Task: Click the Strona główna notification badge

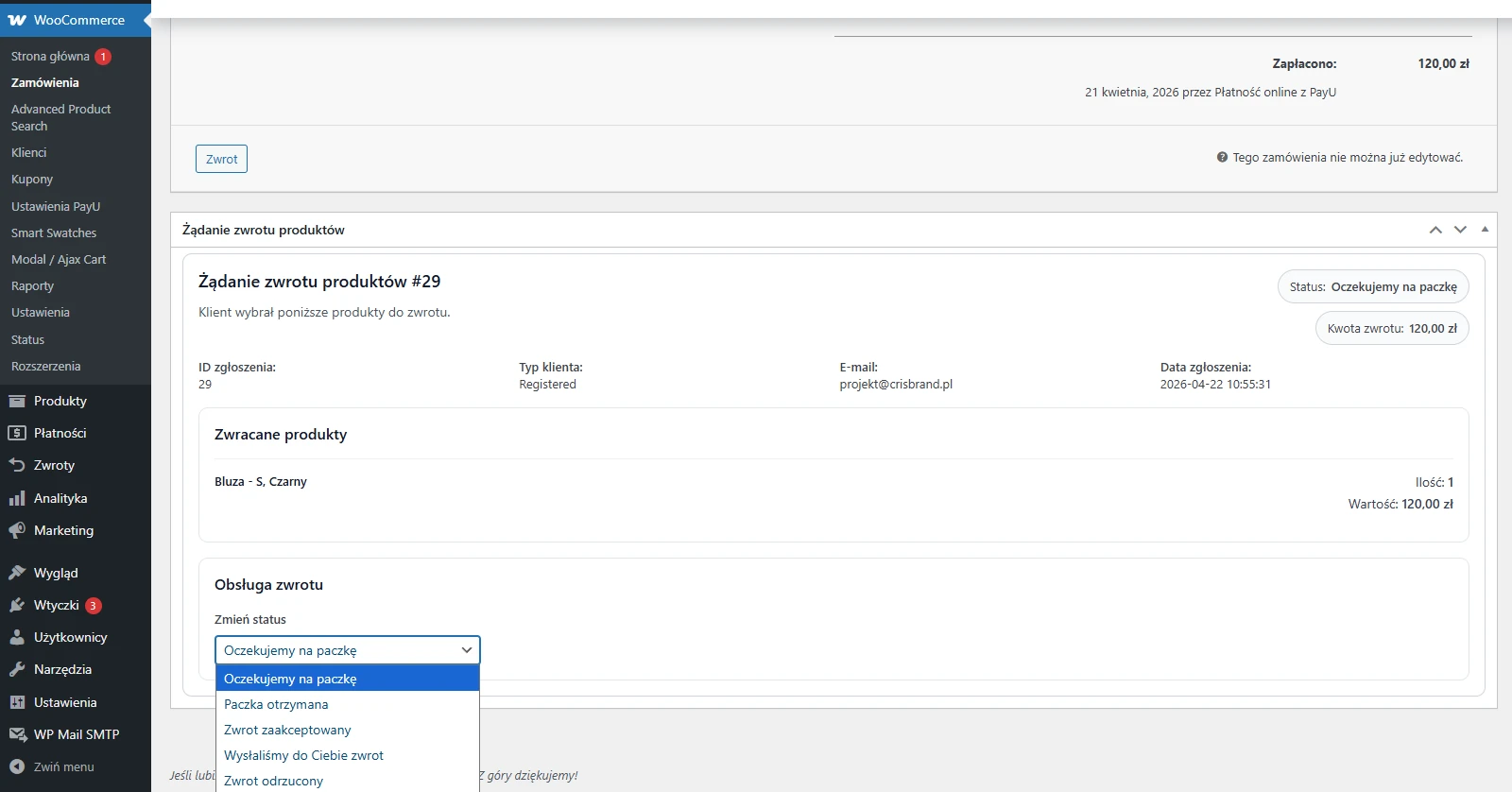Action: pyautogui.click(x=103, y=57)
